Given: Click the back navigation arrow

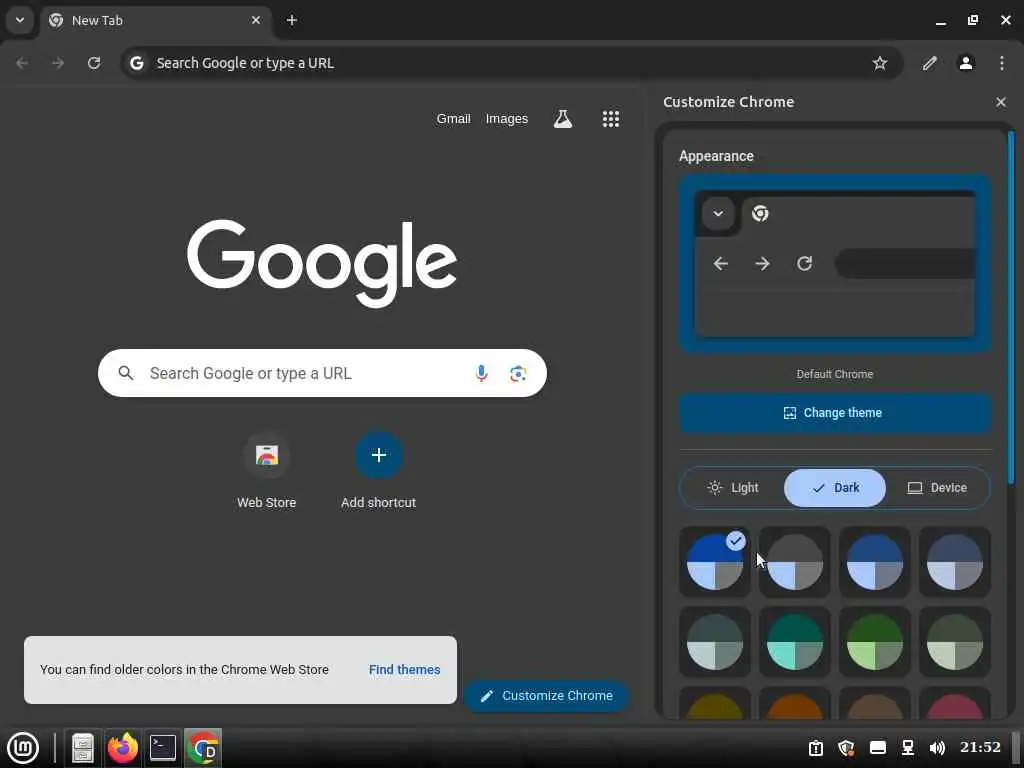Looking at the screenshot, I should pyautogui.click(x=22, y=63).
